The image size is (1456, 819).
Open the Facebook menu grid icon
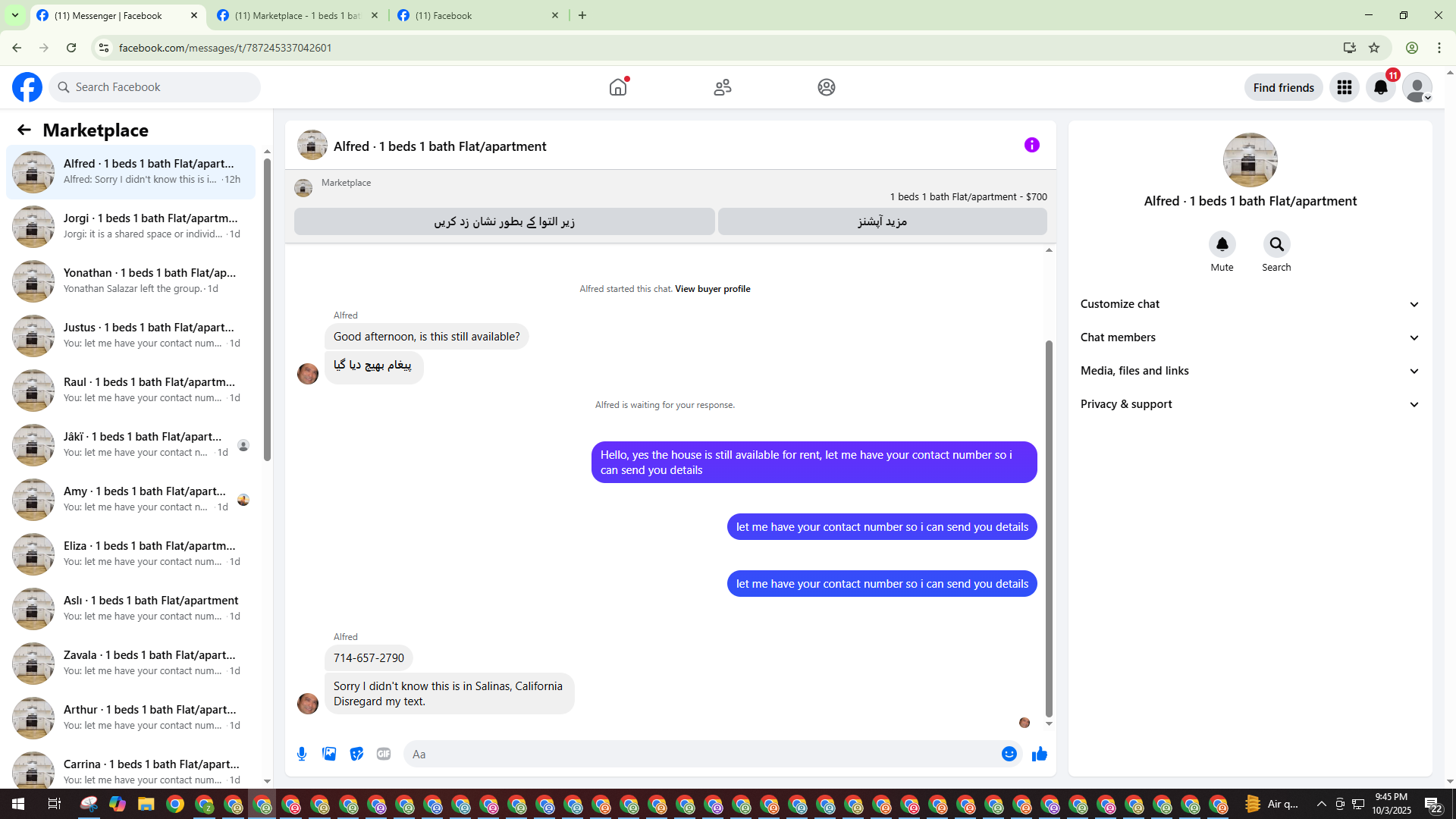[1345, 87]
